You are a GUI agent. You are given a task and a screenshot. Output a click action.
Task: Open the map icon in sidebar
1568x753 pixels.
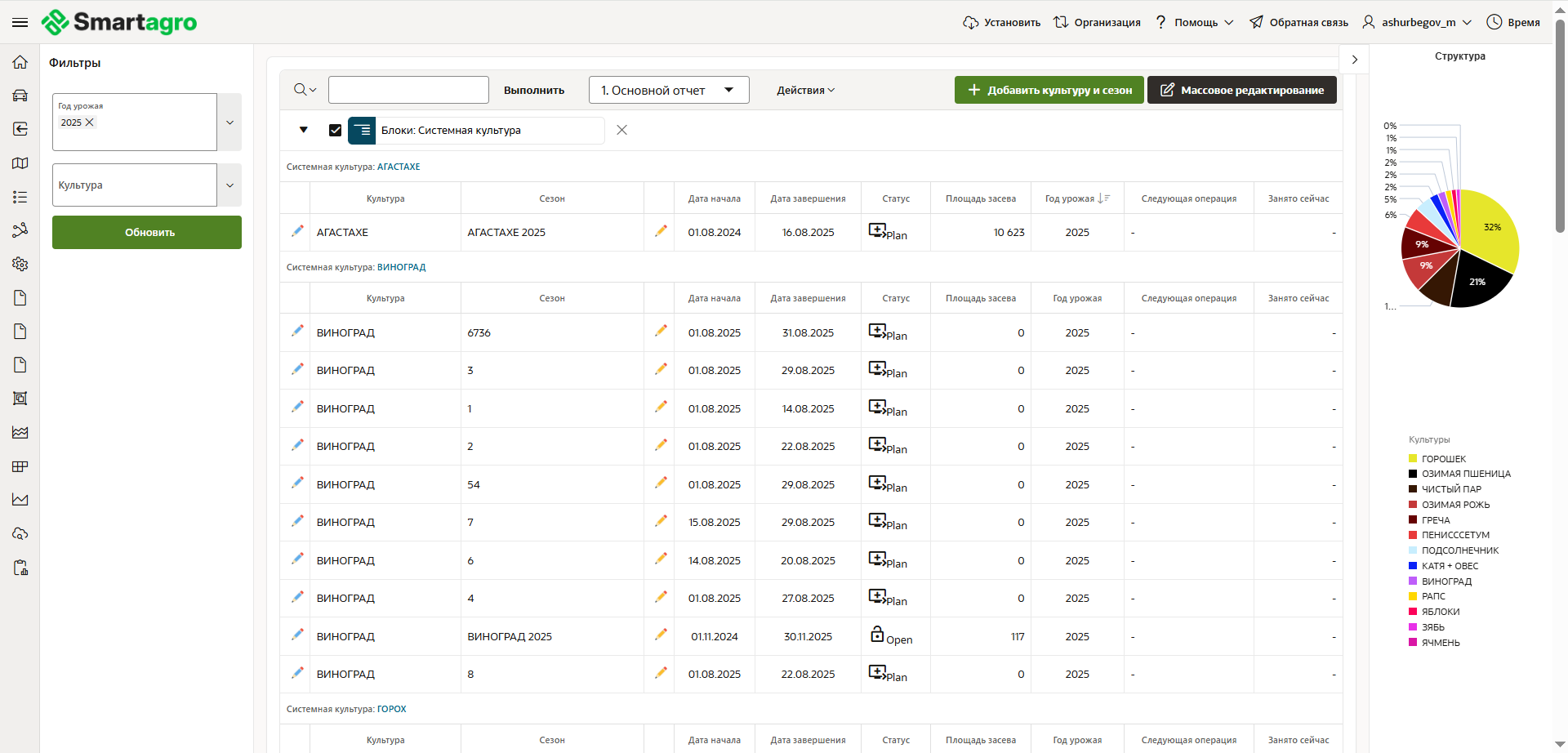[x=20, y=163]
